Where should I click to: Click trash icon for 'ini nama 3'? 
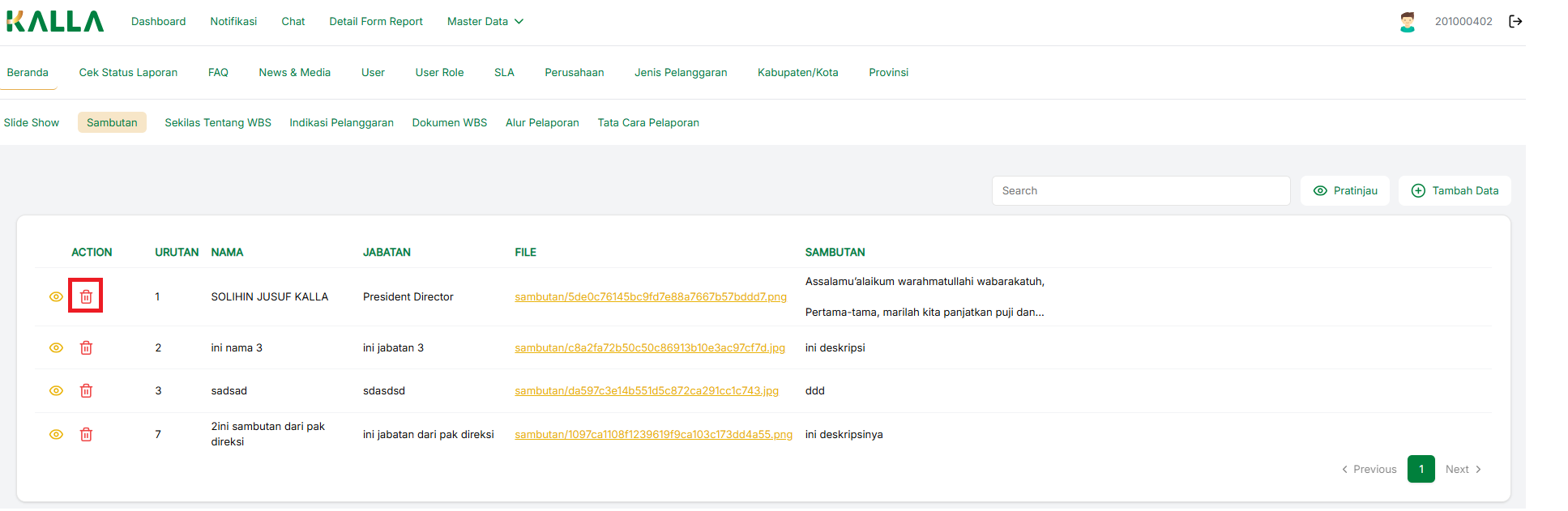(86, 347)
